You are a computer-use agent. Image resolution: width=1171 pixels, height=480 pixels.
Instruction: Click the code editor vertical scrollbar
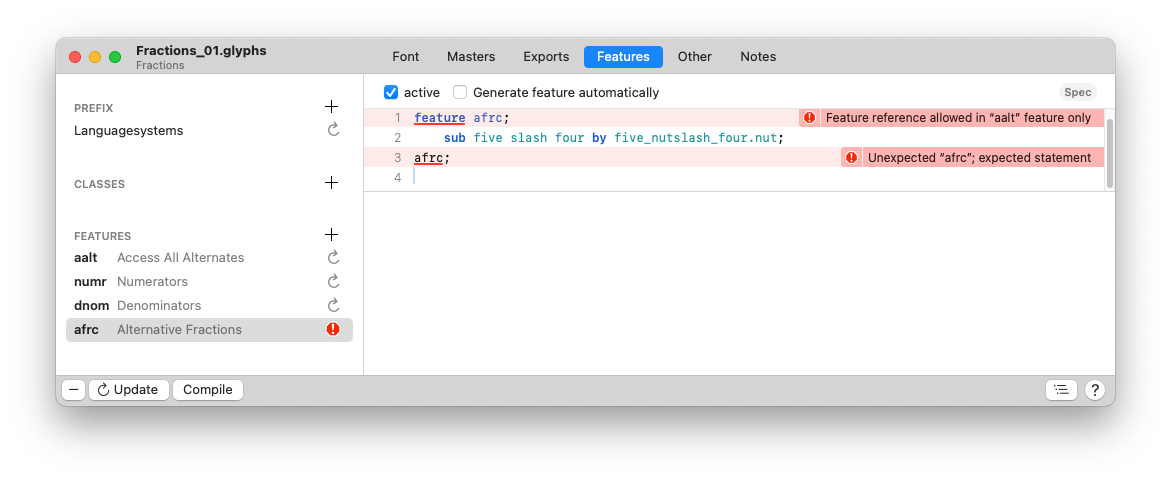coord(1109,152)
